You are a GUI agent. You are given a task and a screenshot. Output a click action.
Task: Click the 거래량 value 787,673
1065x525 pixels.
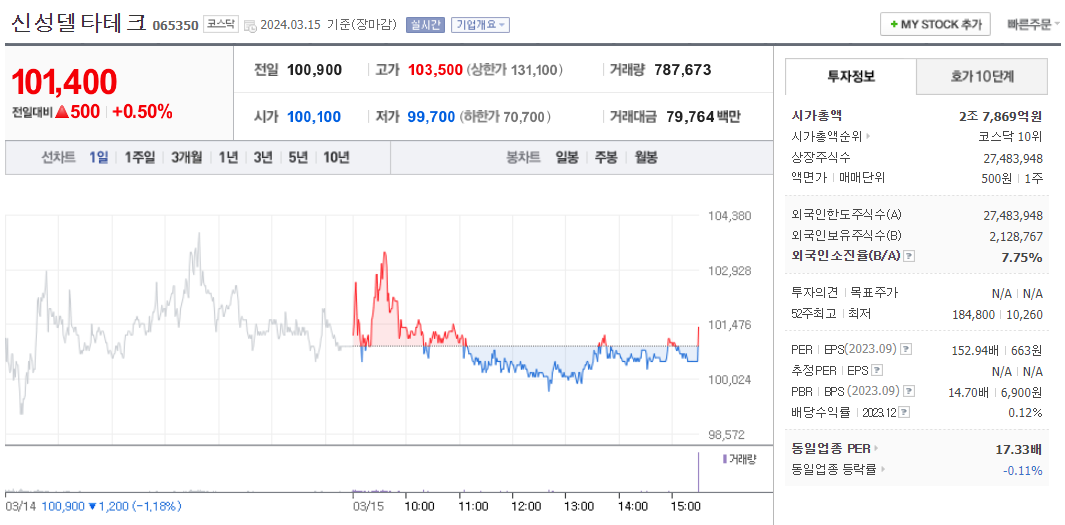683,69
